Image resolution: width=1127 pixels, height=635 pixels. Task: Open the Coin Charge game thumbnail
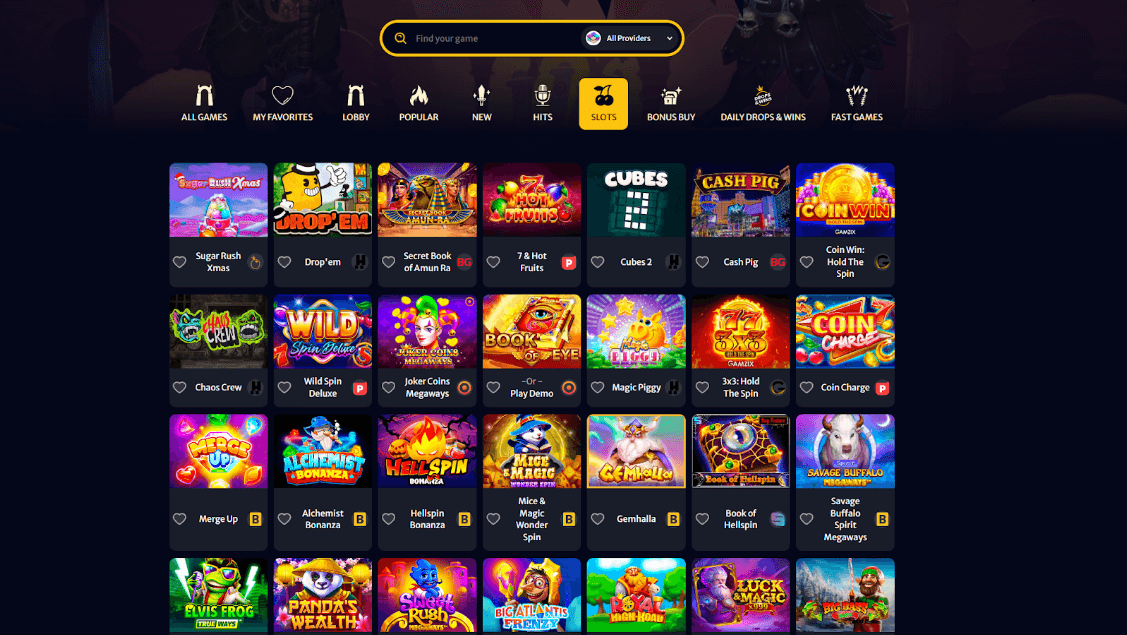pos(845,332)
